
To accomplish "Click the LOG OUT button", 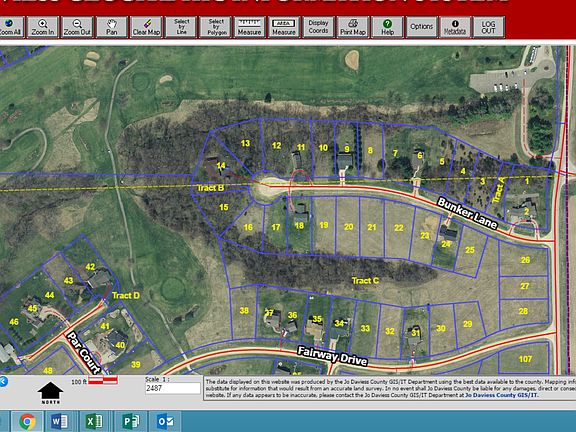I will tap(488, 27).
